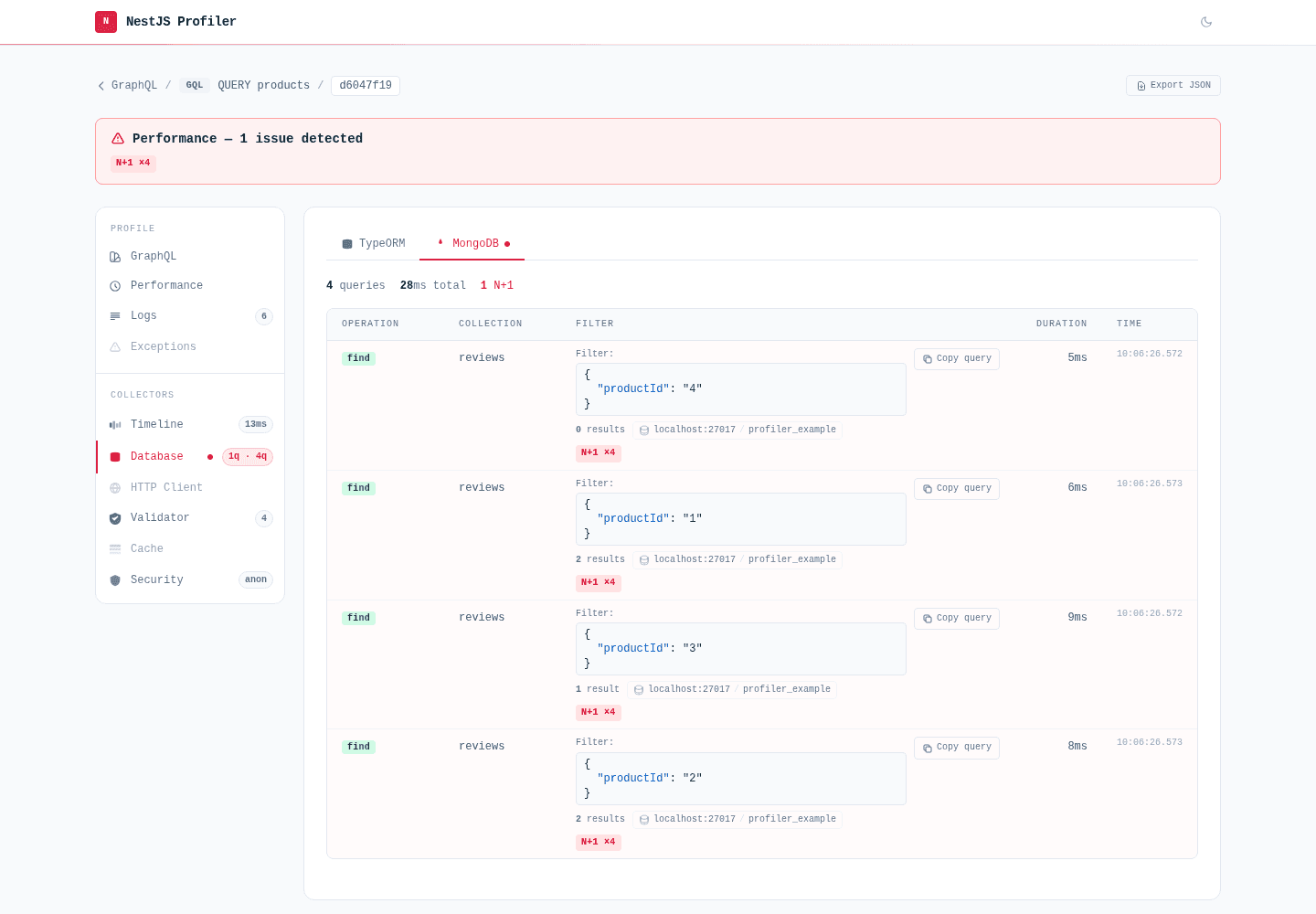
Task: Click the Cache stack icon
Action: click(115, 549)
